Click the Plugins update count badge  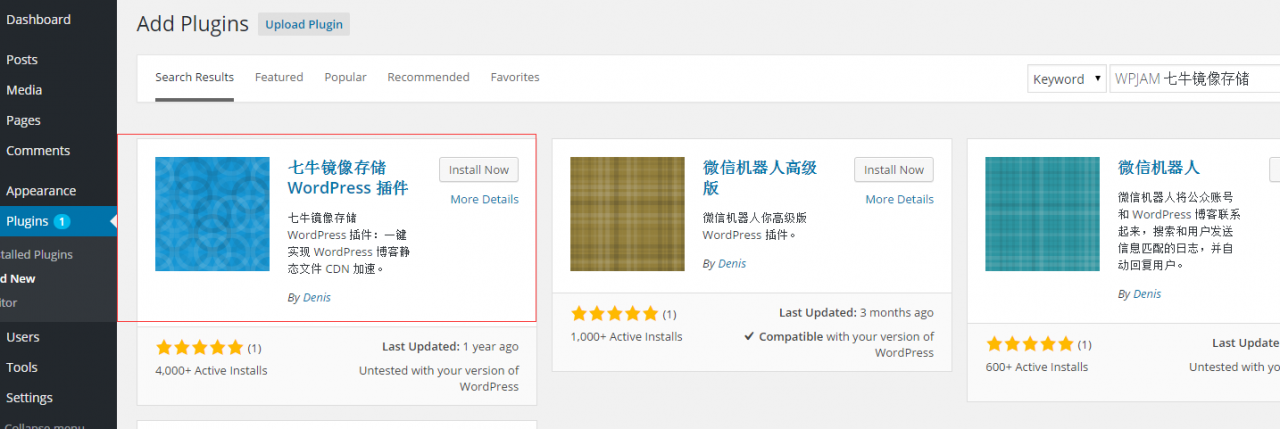[x=62, y=221]
